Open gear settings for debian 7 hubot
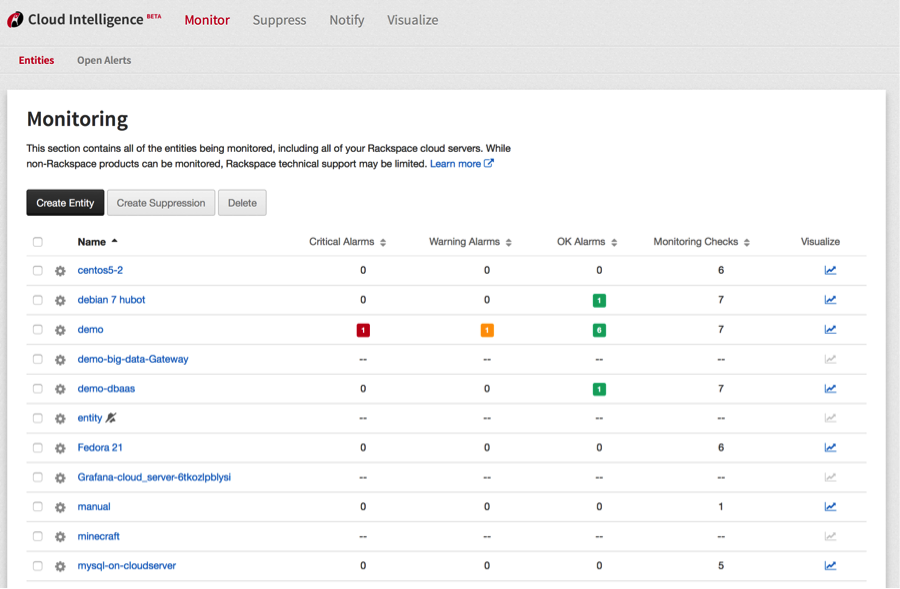The width and height of the screenshot is (900, 589). coord(60,300)
